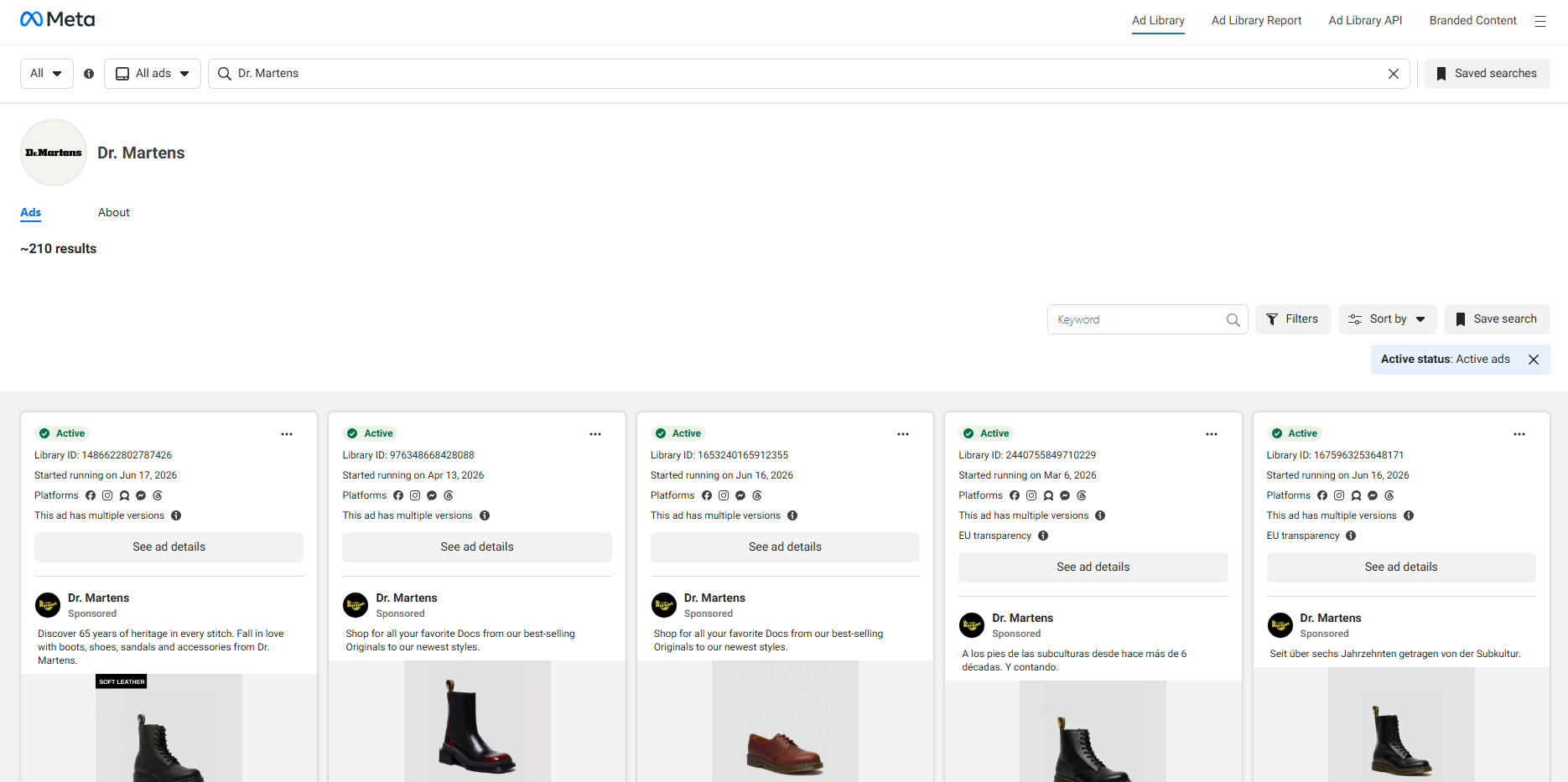
Task: Clear the Dr. Martens search query
Action: 1394,74
